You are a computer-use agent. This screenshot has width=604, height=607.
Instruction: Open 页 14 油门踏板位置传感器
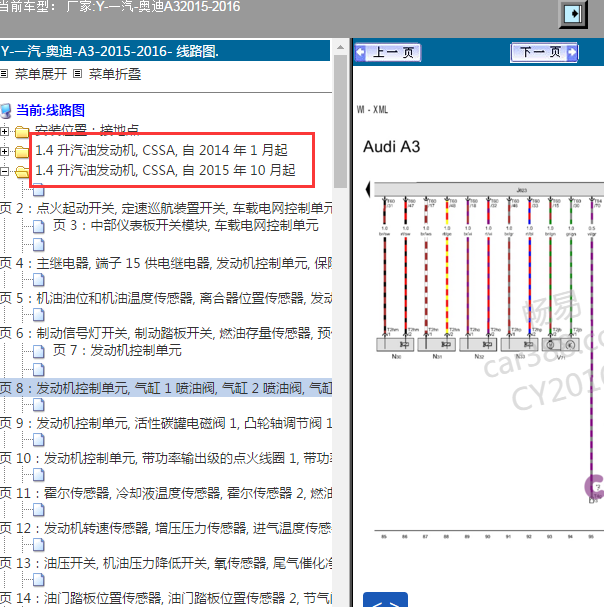tap(166, 598)
